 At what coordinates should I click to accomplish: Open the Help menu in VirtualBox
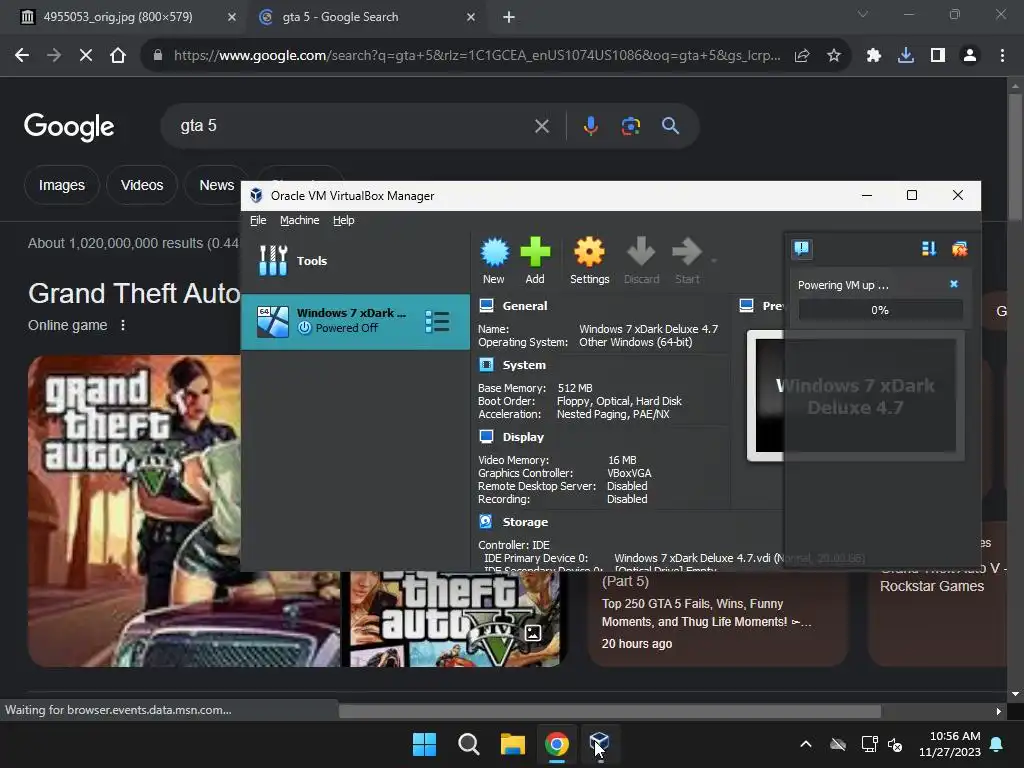pyautogui.click(x=344, y=220)
